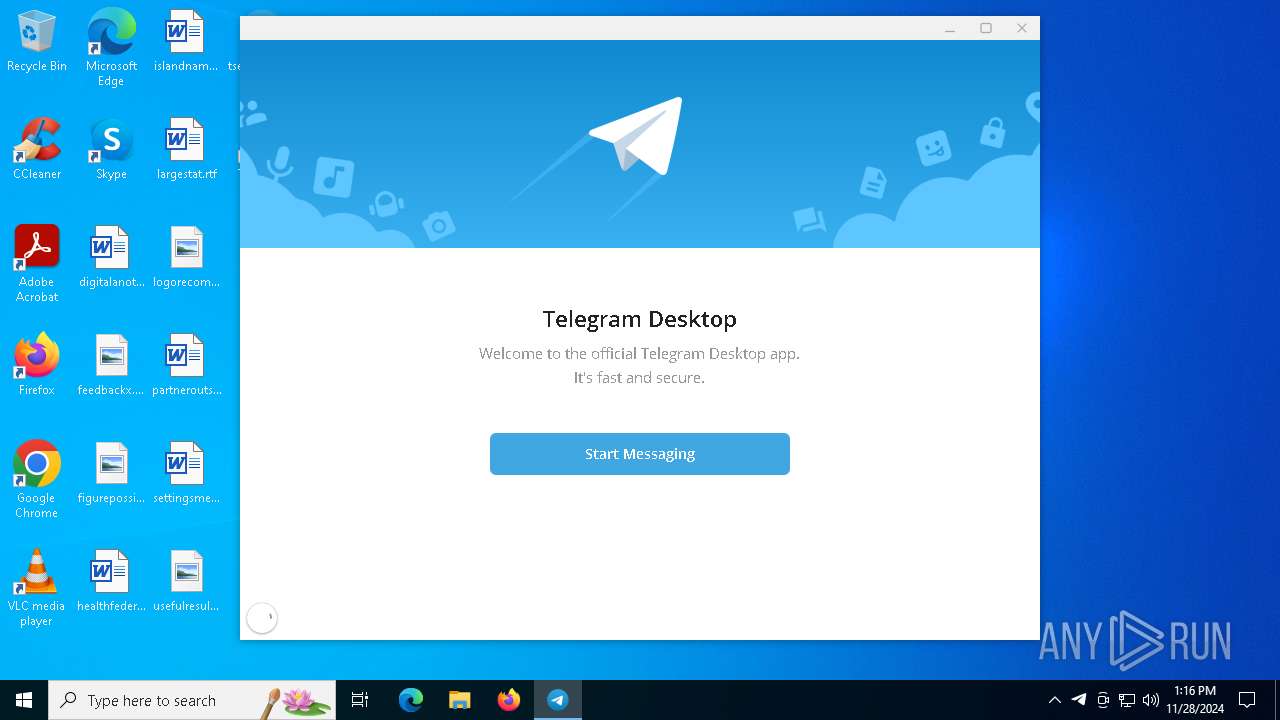Select the healthfeder... Word document icon
The width and height of the screenshot is (1280, 720).
point(111,582)
